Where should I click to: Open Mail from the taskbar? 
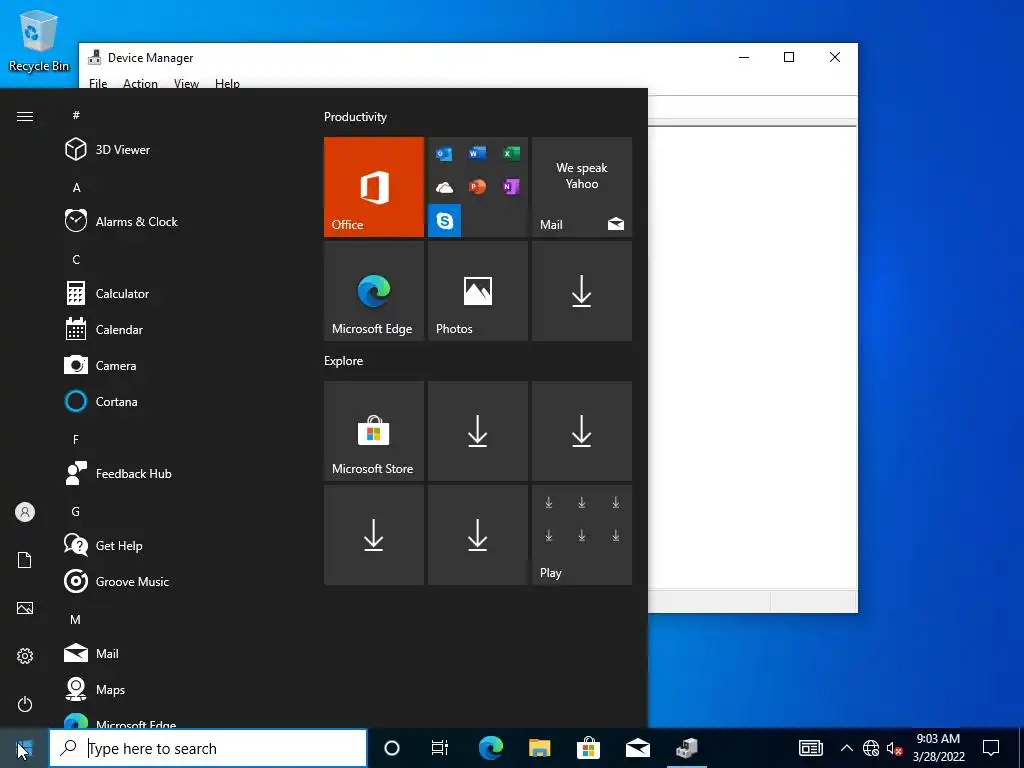pos(637,748)
